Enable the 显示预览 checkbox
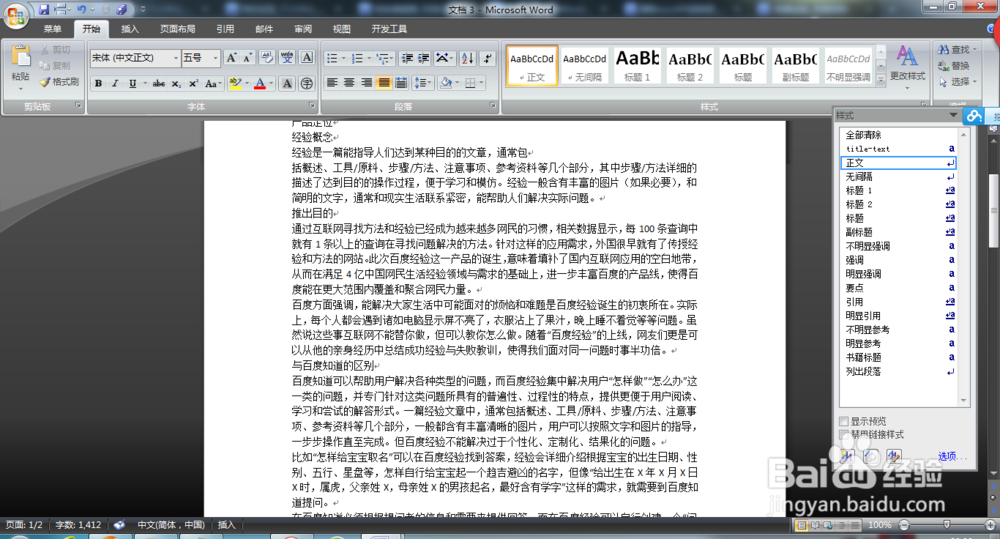Image resolution: width=1000 pixels, height=539 pixels. coord(844,421)
